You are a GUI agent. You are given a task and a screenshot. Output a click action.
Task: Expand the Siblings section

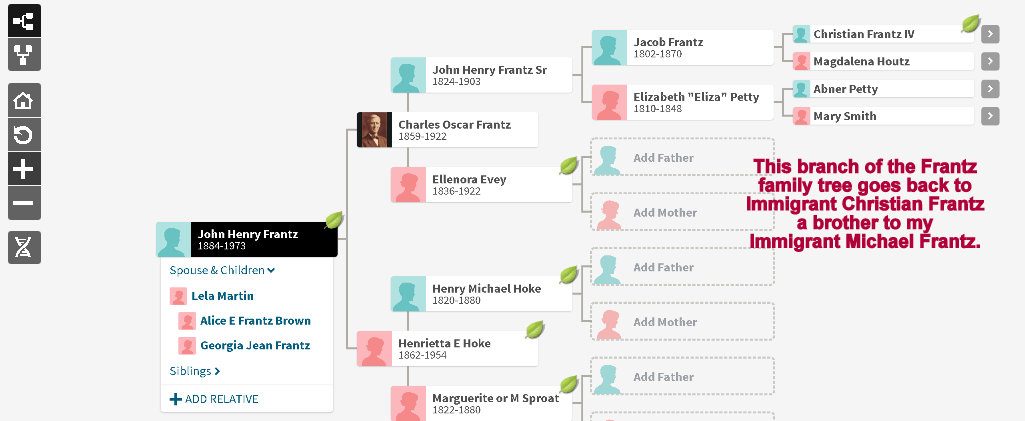(195, 371)
